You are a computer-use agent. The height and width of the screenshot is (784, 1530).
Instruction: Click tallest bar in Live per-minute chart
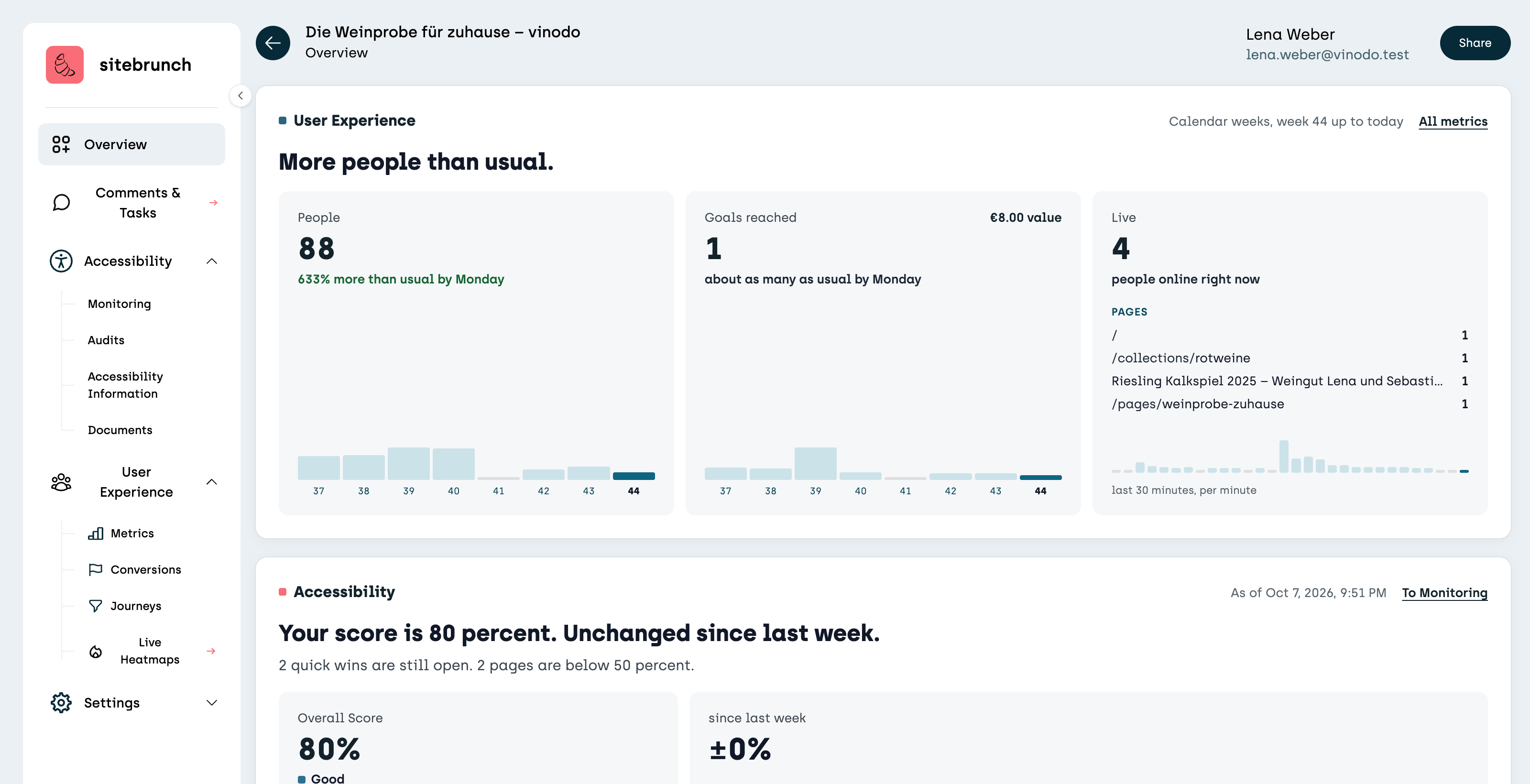pos(1284,456)
